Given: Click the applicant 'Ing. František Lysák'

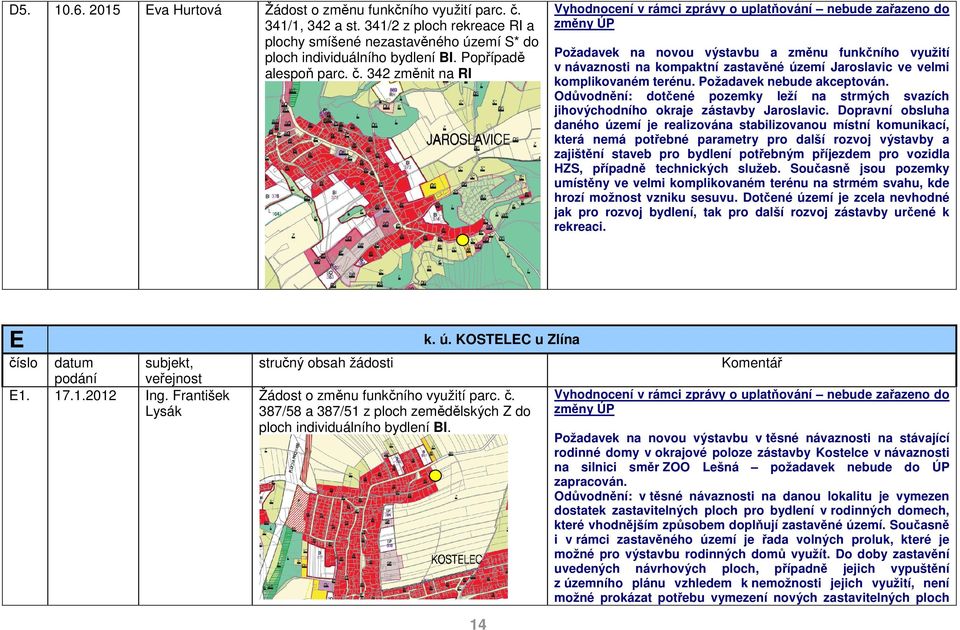Looking at the screenshot, I should click(187, 403).
